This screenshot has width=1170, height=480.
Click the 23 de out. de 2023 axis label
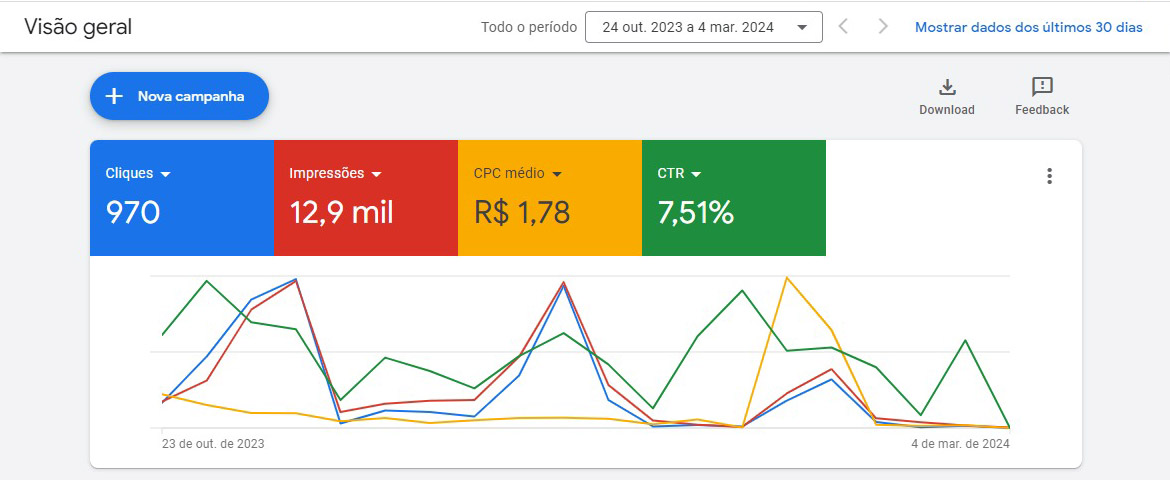[x=213, y=443]
